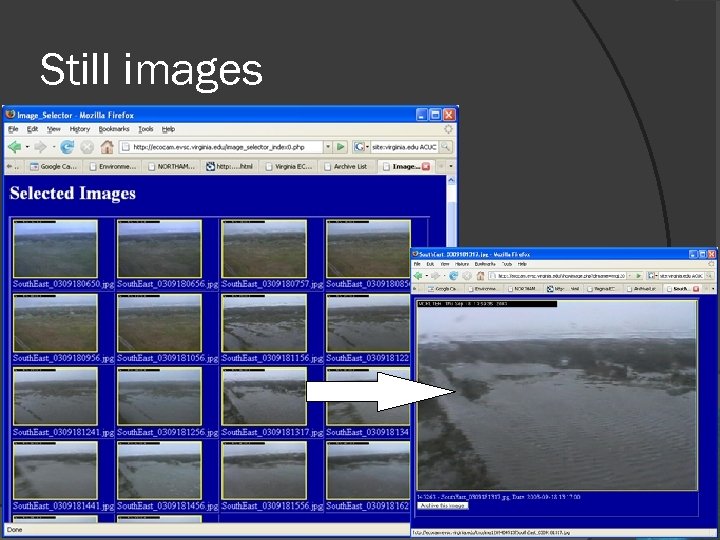Click Back arrow in Image_Selector window
The height and width of the screenshot is (540, 720).
(14, 147)
